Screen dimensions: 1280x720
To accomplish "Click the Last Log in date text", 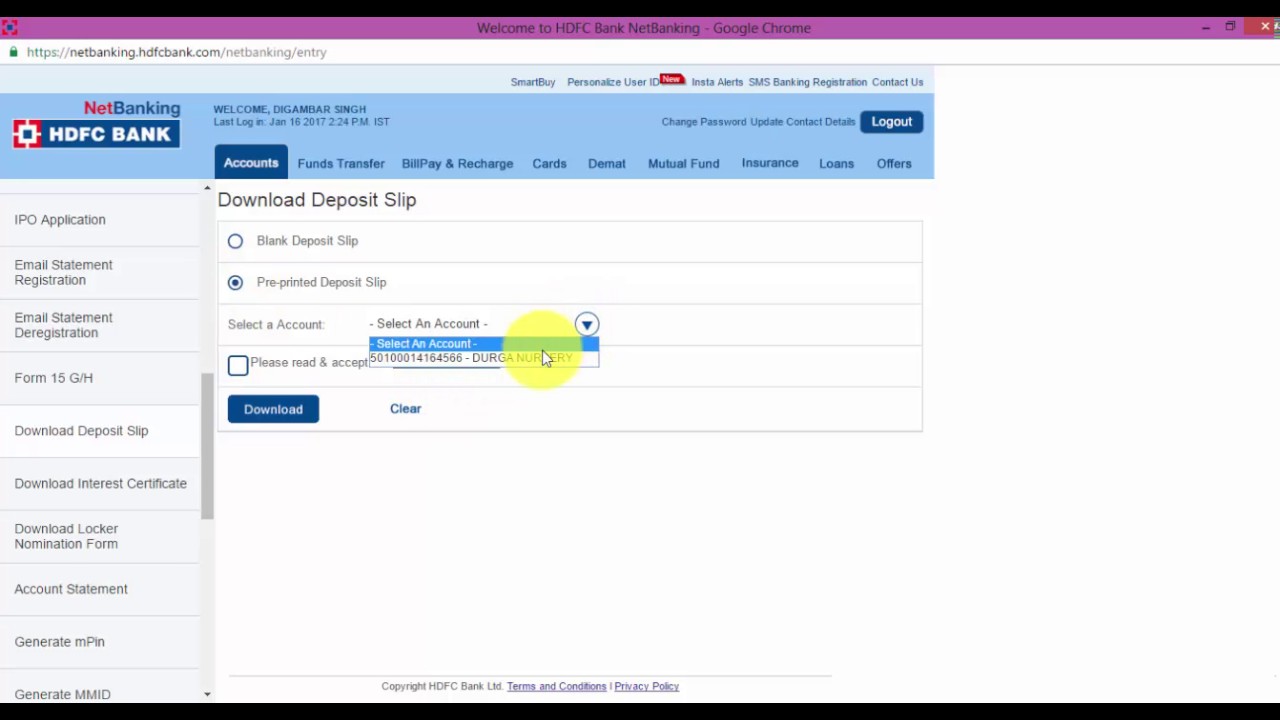I will [302, 122].
